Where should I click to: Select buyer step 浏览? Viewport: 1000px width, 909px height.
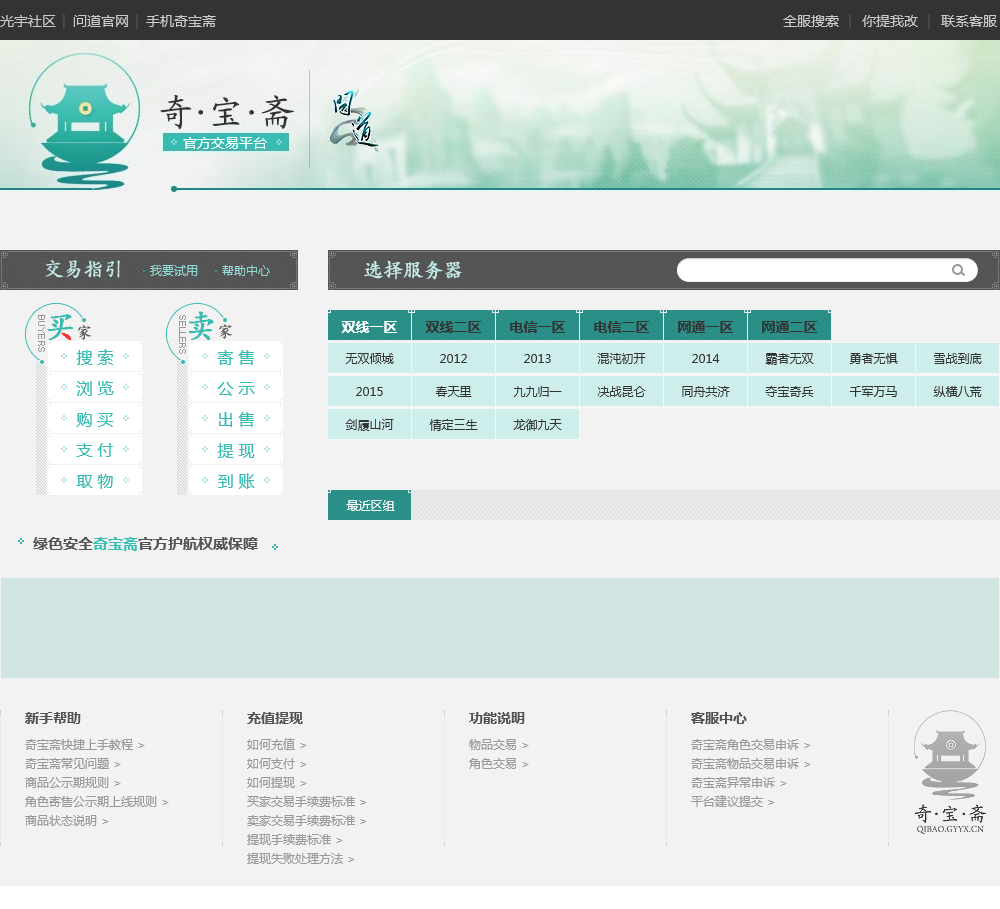95,388
